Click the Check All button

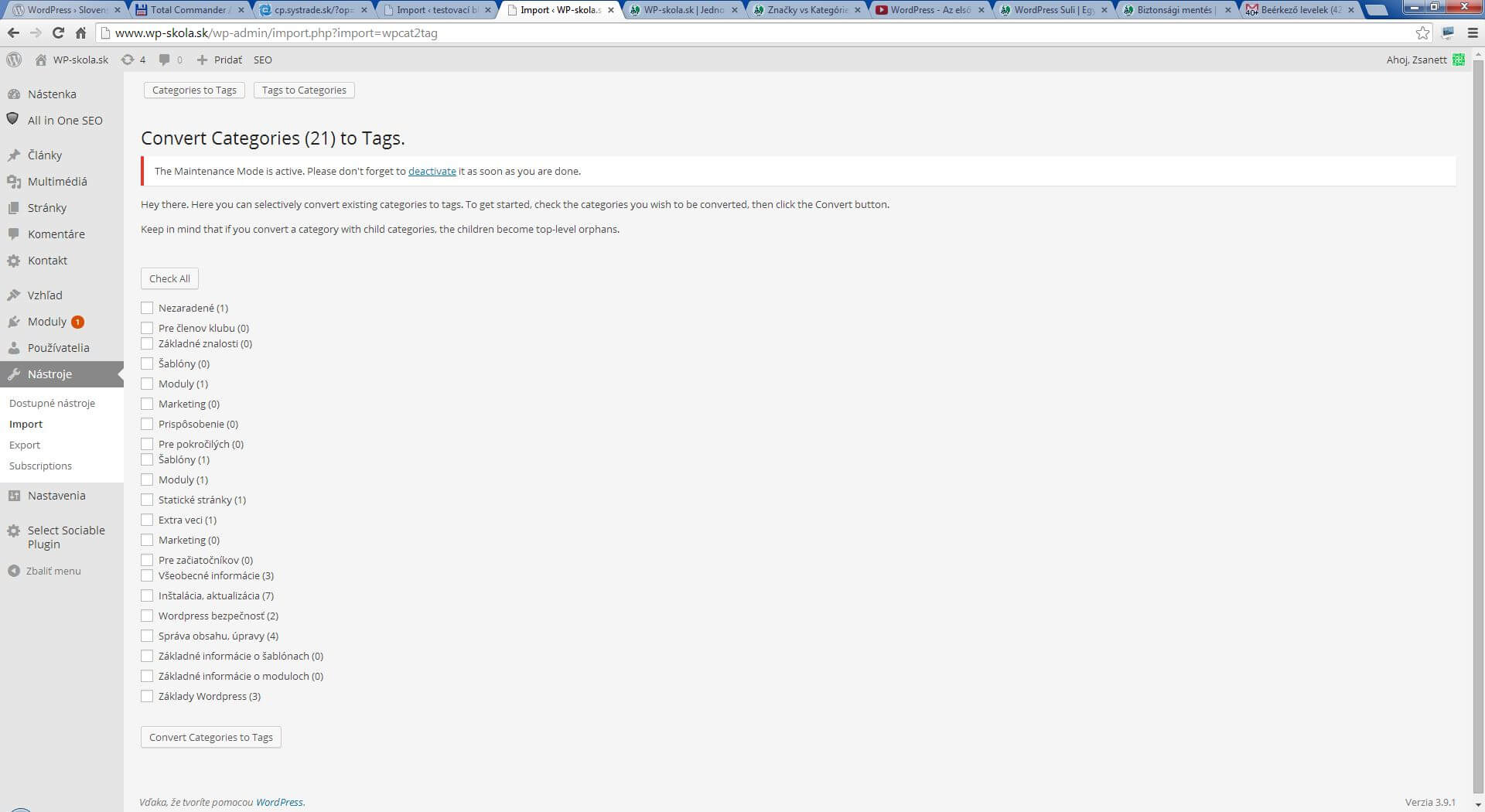coord(169,278)
